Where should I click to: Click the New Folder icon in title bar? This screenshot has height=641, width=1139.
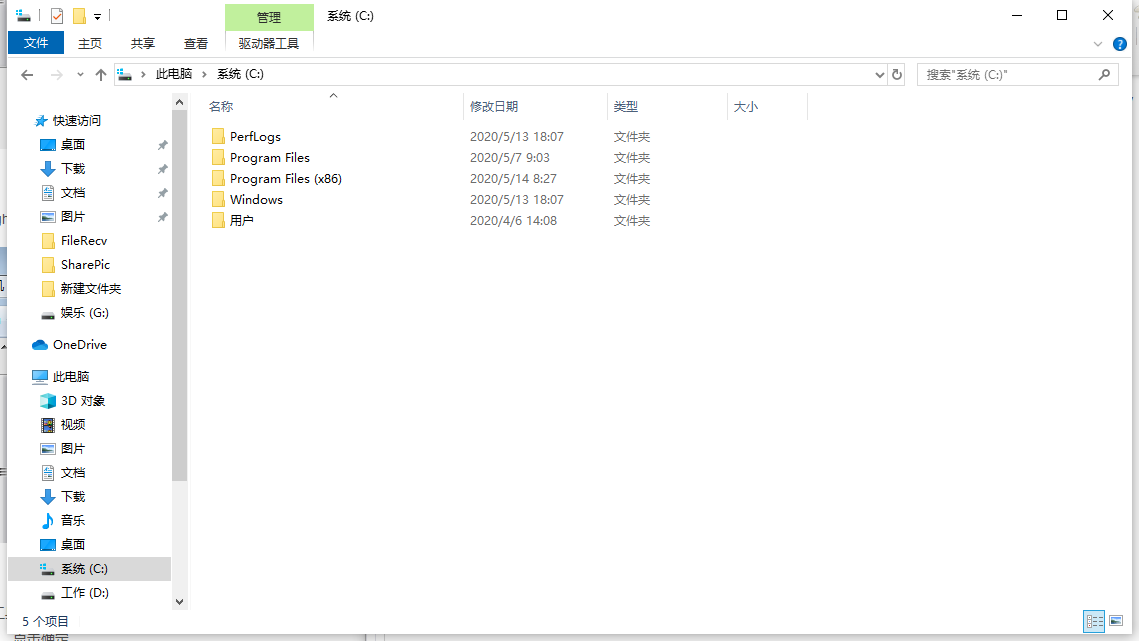pyautogui.click(x=79, y=16)
